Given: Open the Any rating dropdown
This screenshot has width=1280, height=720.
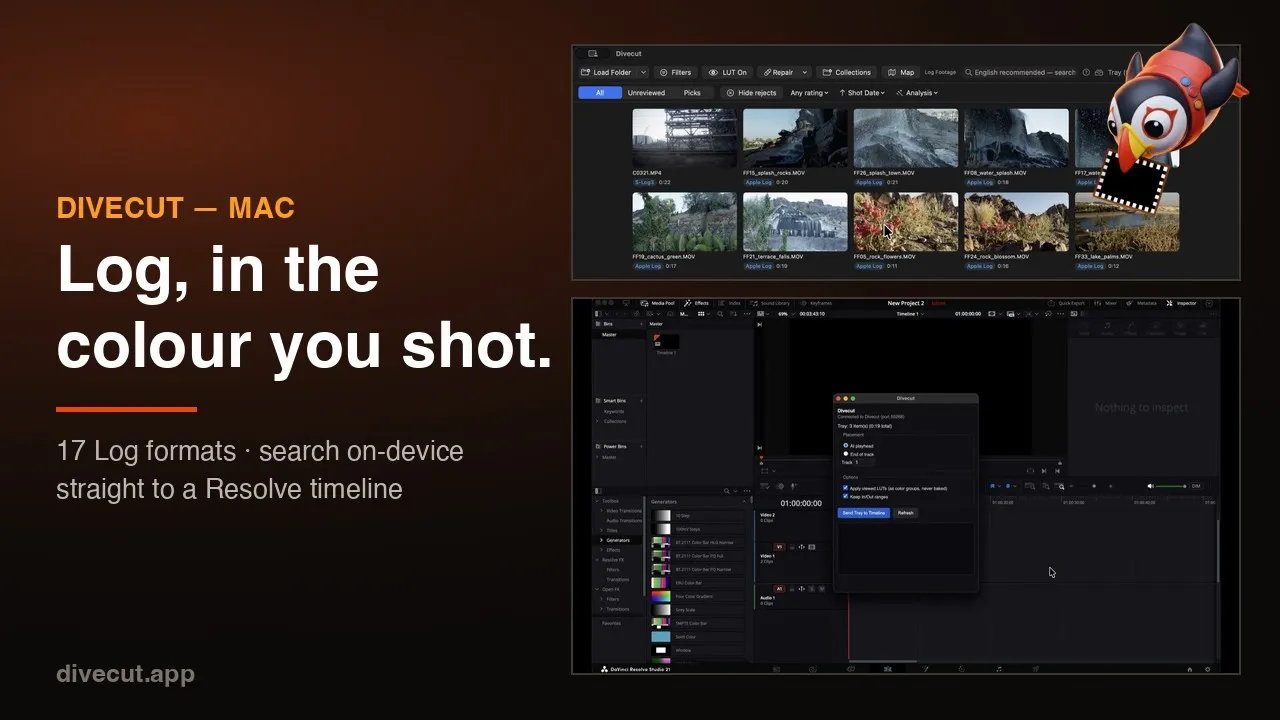Looking at the screenshot, I should tap(808, 93).
